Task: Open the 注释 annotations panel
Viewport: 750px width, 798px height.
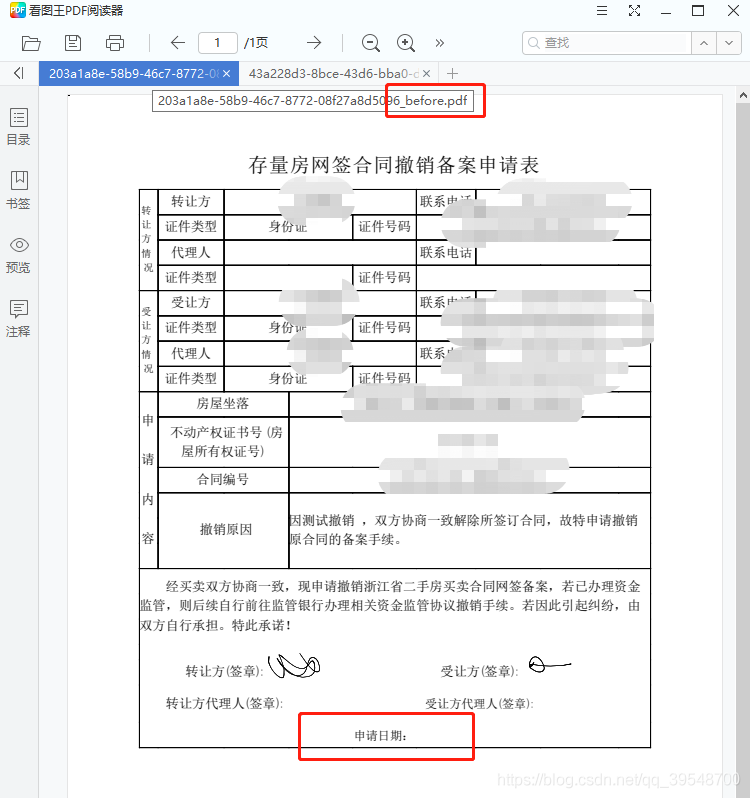Action: [18, 319]
